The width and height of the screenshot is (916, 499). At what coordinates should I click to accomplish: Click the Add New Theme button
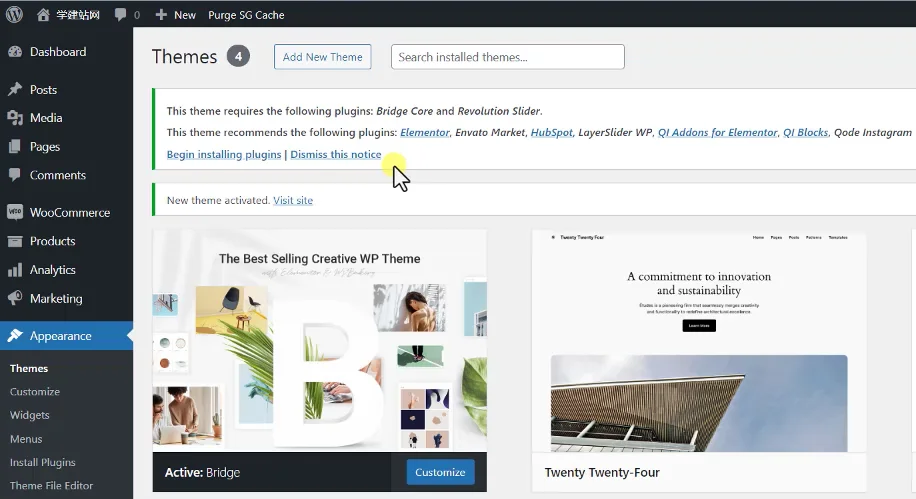(322, 57)
